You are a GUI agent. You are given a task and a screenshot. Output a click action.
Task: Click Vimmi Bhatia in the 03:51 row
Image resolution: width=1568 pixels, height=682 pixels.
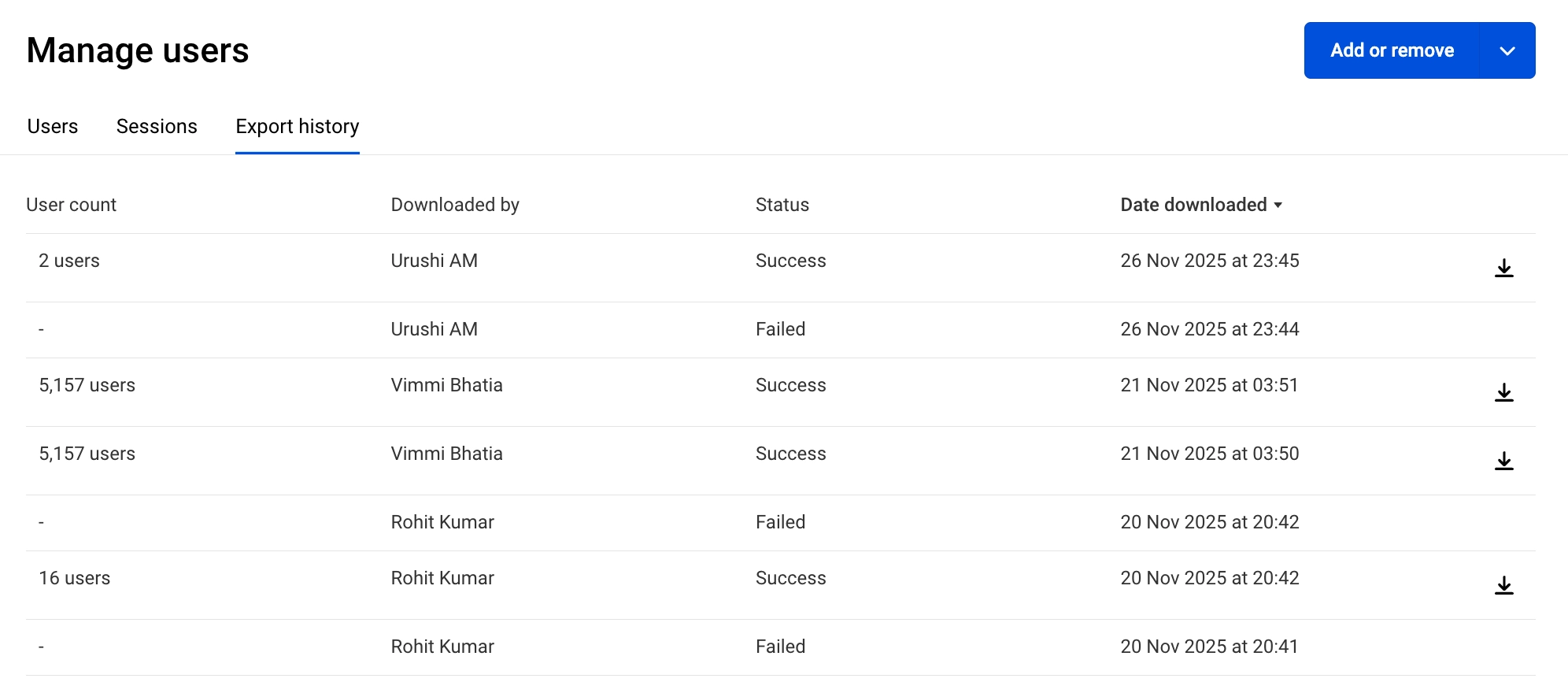point(446,385)
